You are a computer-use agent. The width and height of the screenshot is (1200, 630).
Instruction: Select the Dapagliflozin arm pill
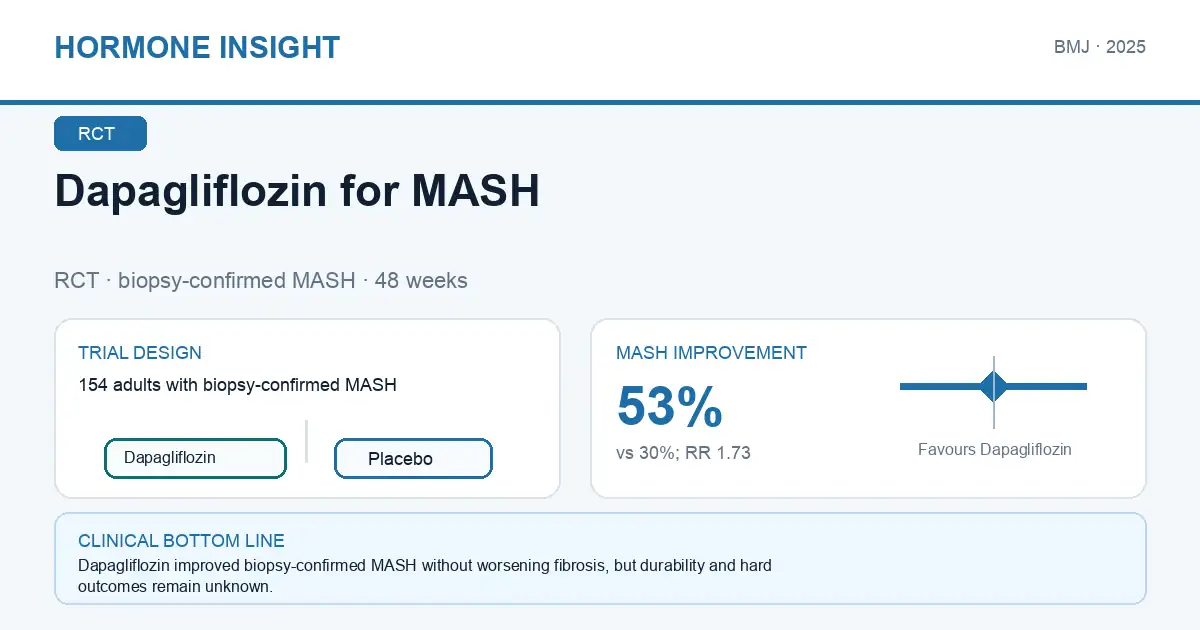196,458
